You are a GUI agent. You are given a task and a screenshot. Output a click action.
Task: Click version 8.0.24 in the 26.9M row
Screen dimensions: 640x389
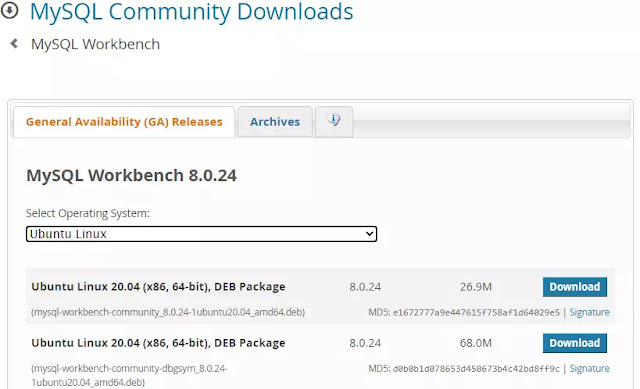[x=365, y=287]
